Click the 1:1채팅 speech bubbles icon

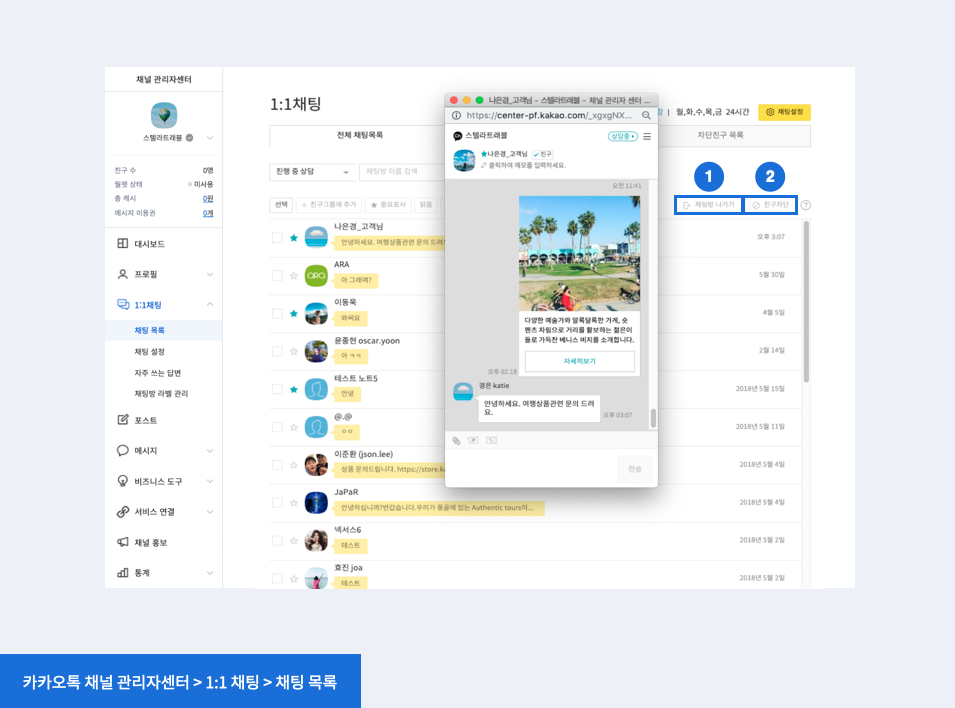pyautogui.click(x=123, y=305)
